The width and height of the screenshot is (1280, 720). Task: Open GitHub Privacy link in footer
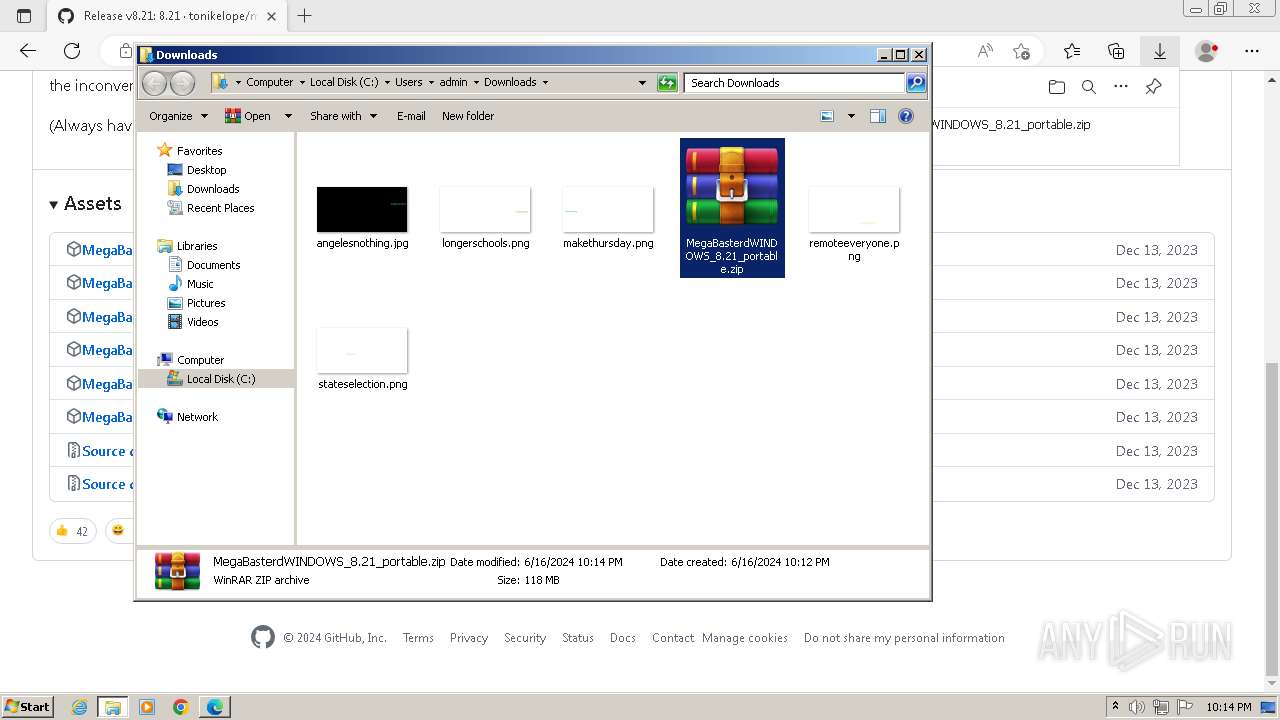coord(469,638)
